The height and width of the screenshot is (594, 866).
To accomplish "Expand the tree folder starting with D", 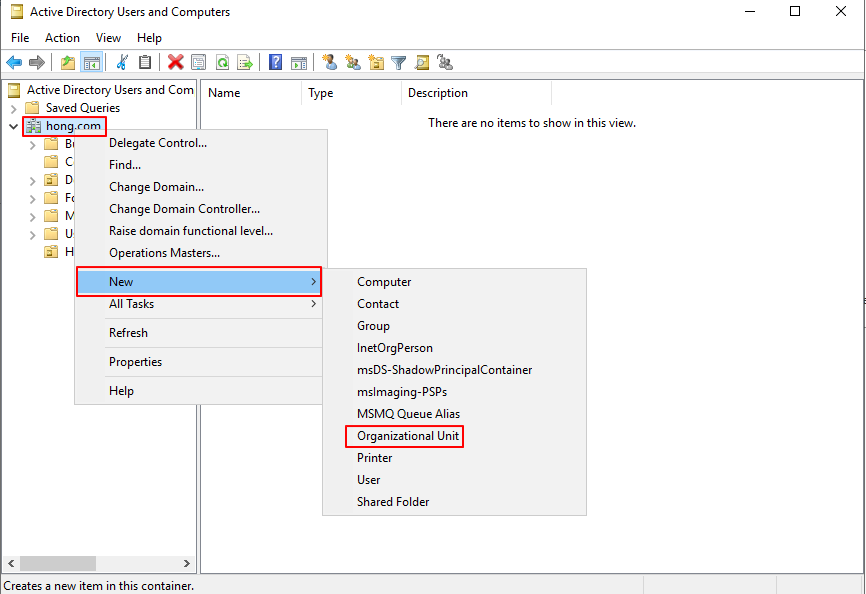I will click(x=33, y=181).
